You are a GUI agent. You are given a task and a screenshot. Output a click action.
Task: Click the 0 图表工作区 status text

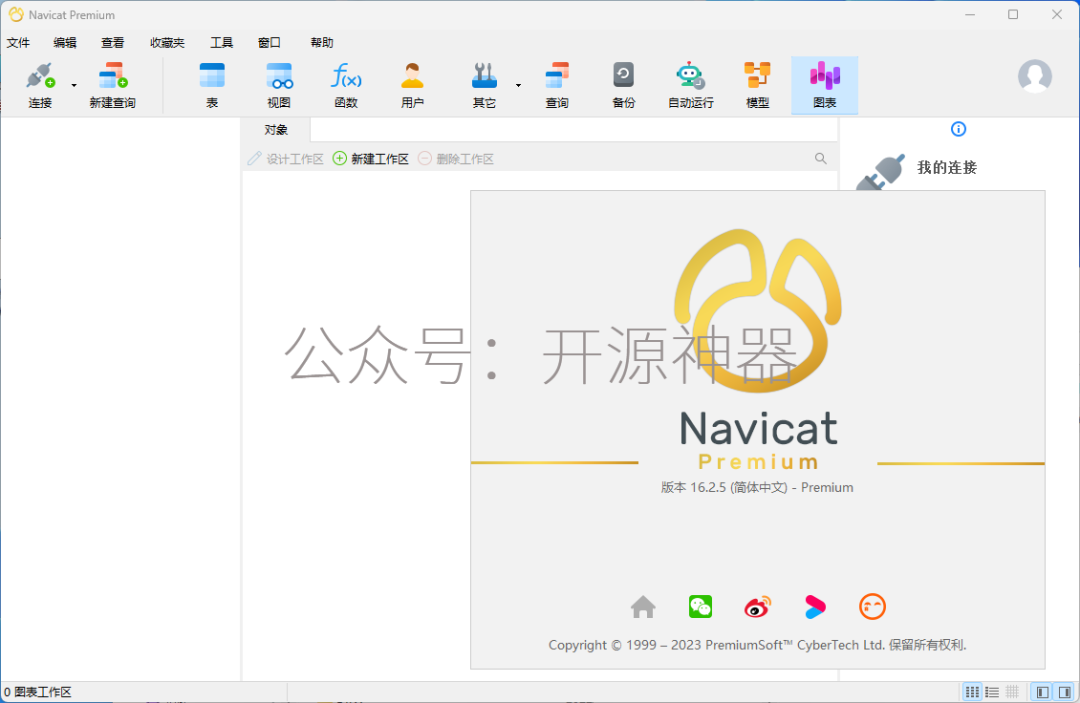tap(38, 692)
